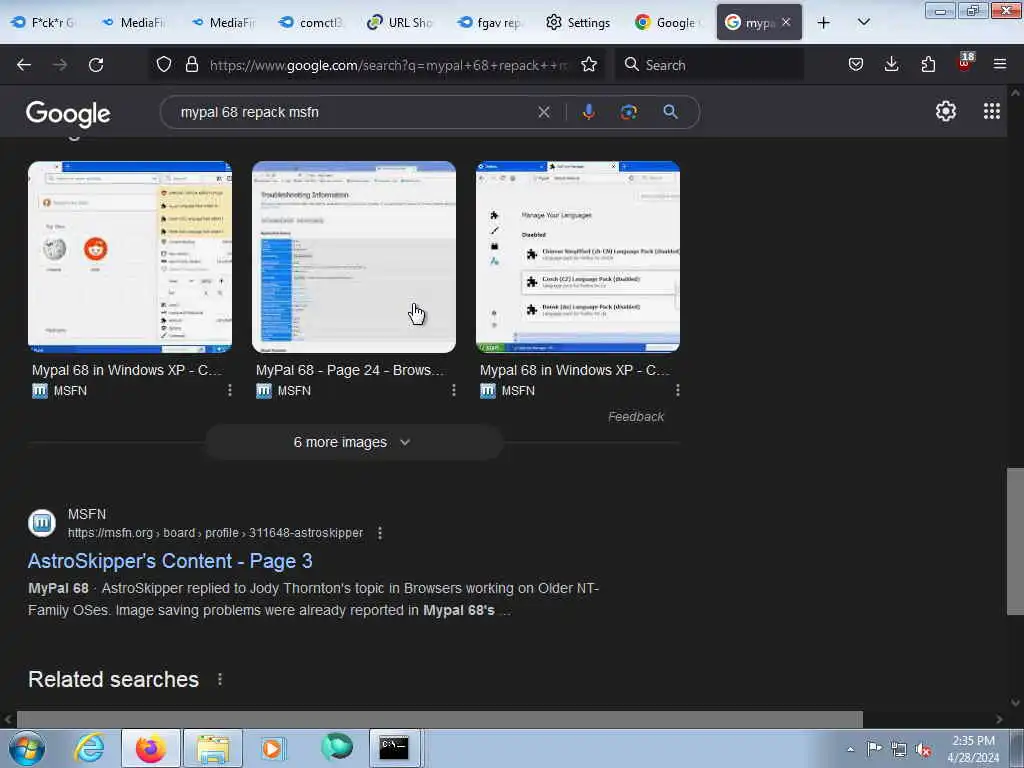Open the third Mypal 68 in Windows XP caption

(575, 370)
